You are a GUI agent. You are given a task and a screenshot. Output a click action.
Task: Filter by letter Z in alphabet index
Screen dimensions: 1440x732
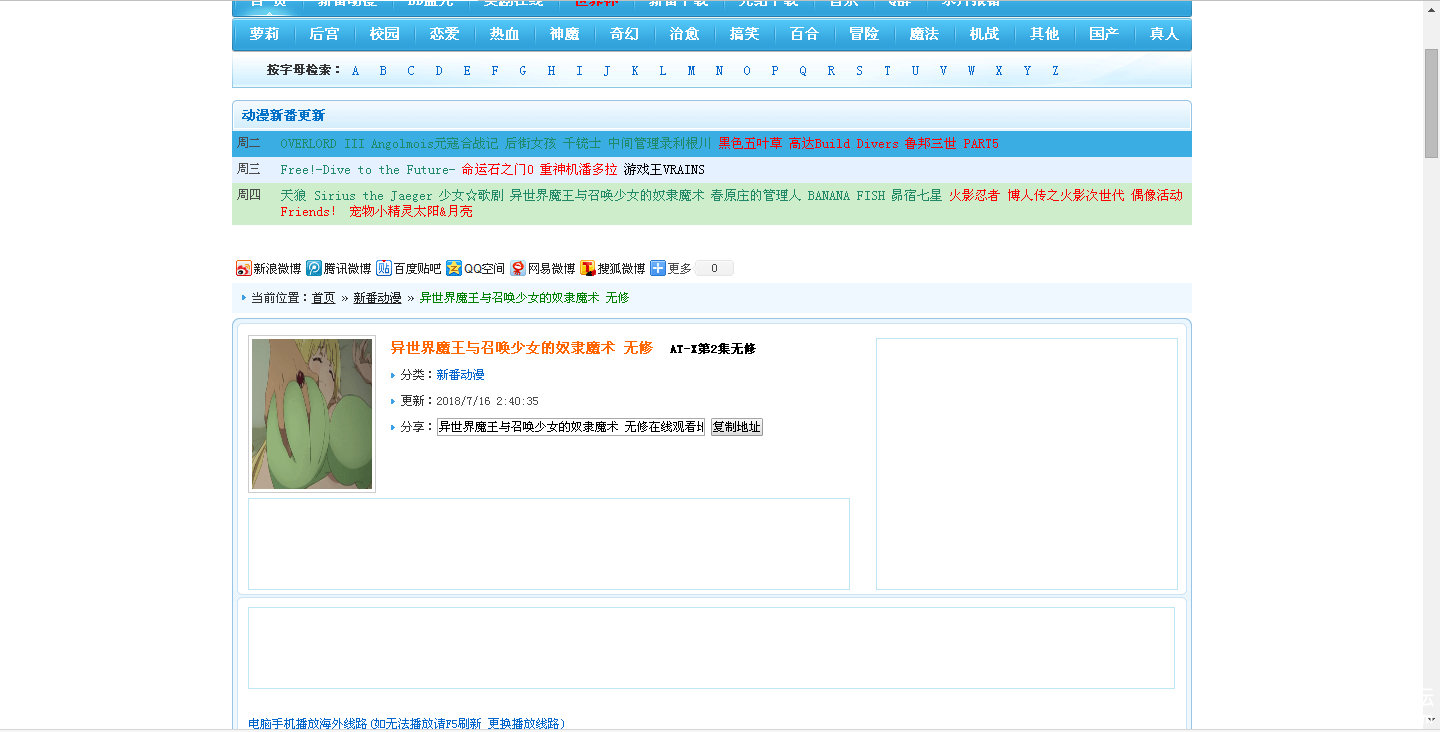1055,71
